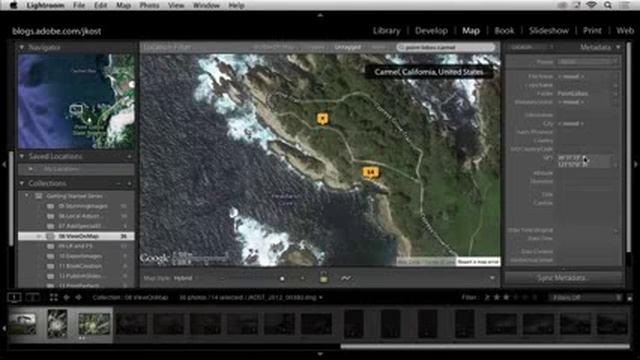Select the 10 collection in list
Image resolution: width=640 pixels, height=360 pixels.
tap(76, 256)
